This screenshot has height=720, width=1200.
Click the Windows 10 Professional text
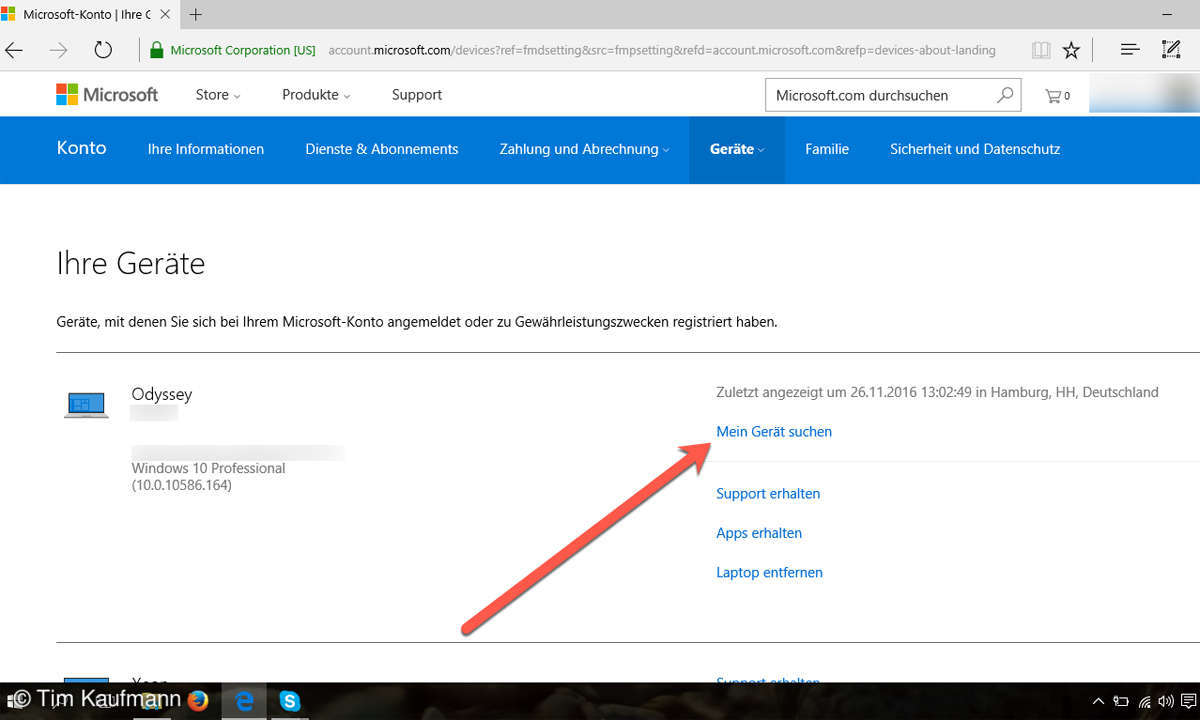pos(209,468)
